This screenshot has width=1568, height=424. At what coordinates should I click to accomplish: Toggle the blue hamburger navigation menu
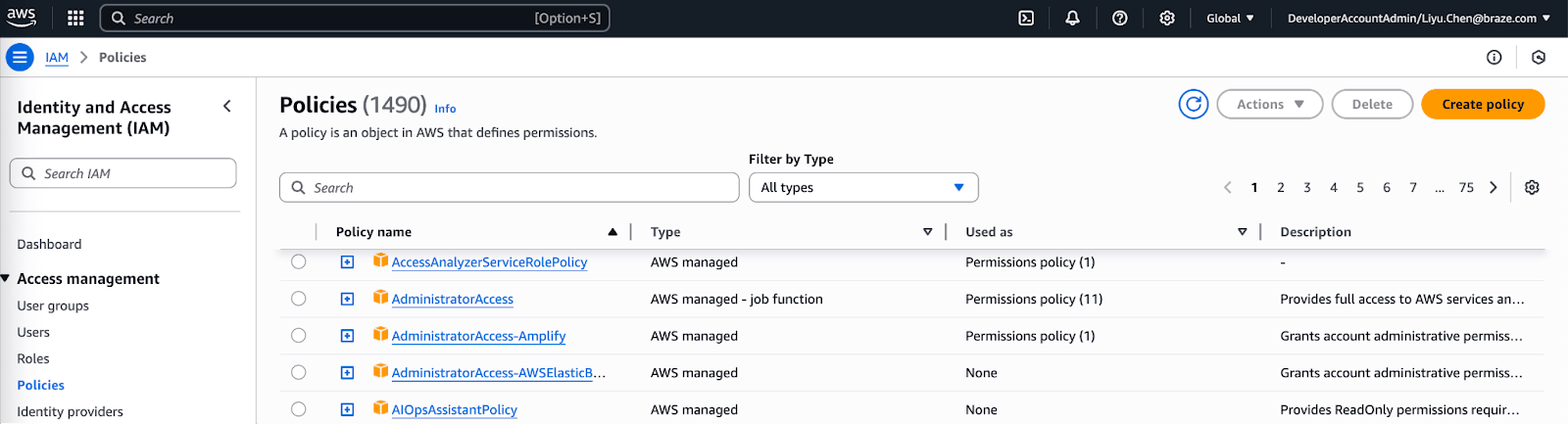pyautogui.click(x=20, y=58)
